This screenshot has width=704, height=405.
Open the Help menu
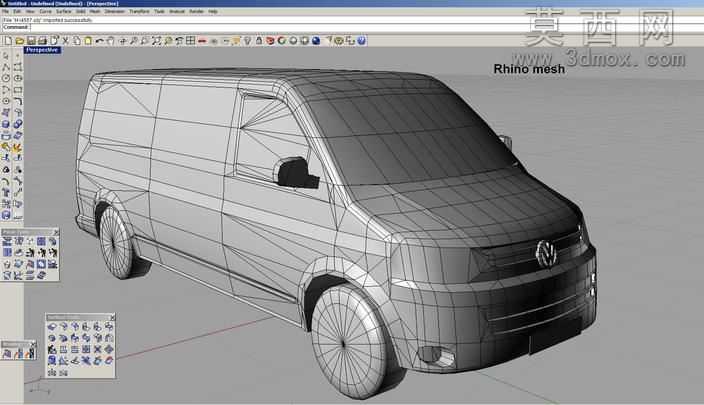[213, 11]
